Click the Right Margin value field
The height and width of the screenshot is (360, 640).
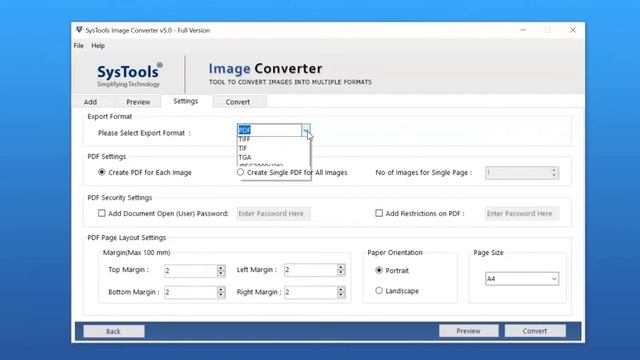(311, 292)
